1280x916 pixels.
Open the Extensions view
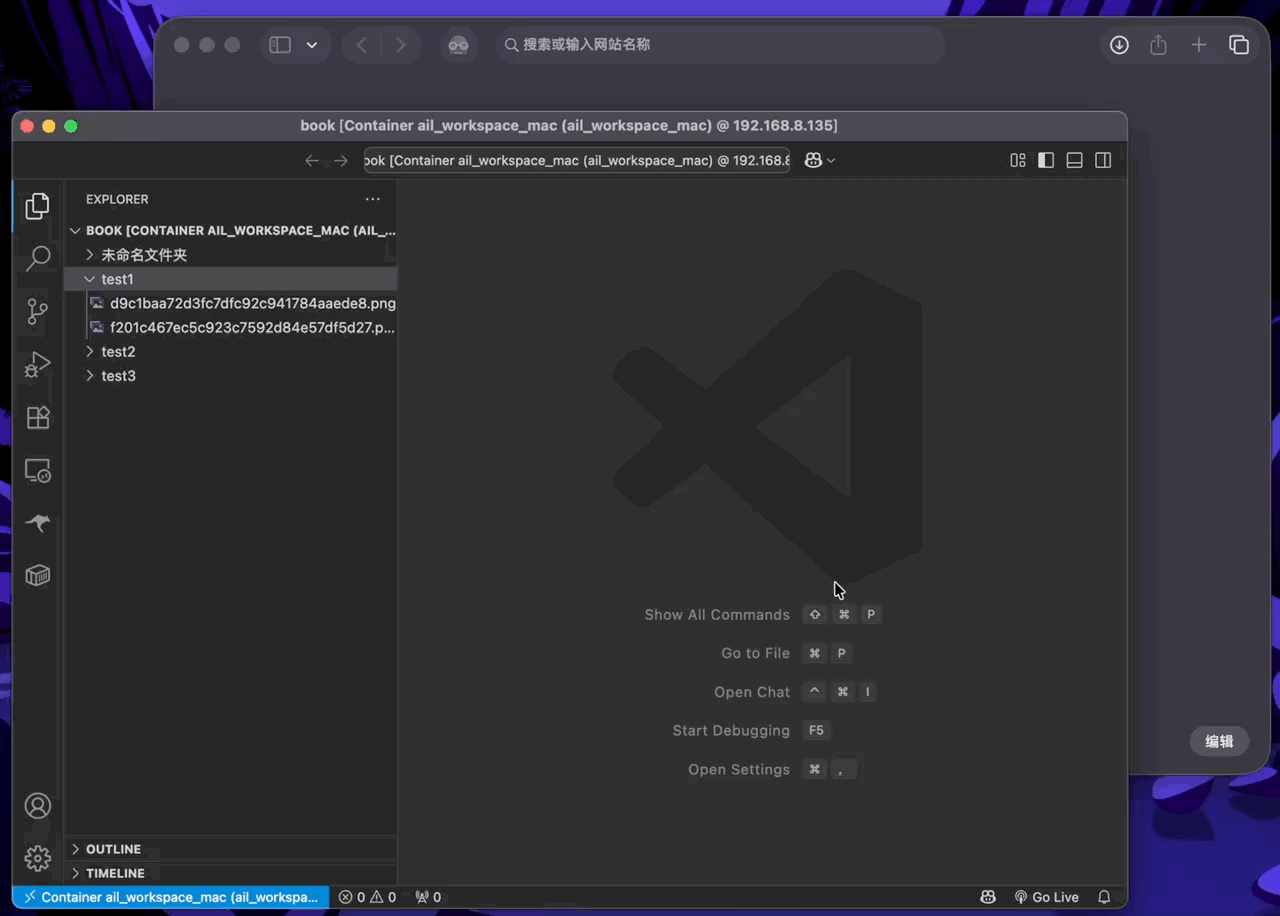(38, 417)
